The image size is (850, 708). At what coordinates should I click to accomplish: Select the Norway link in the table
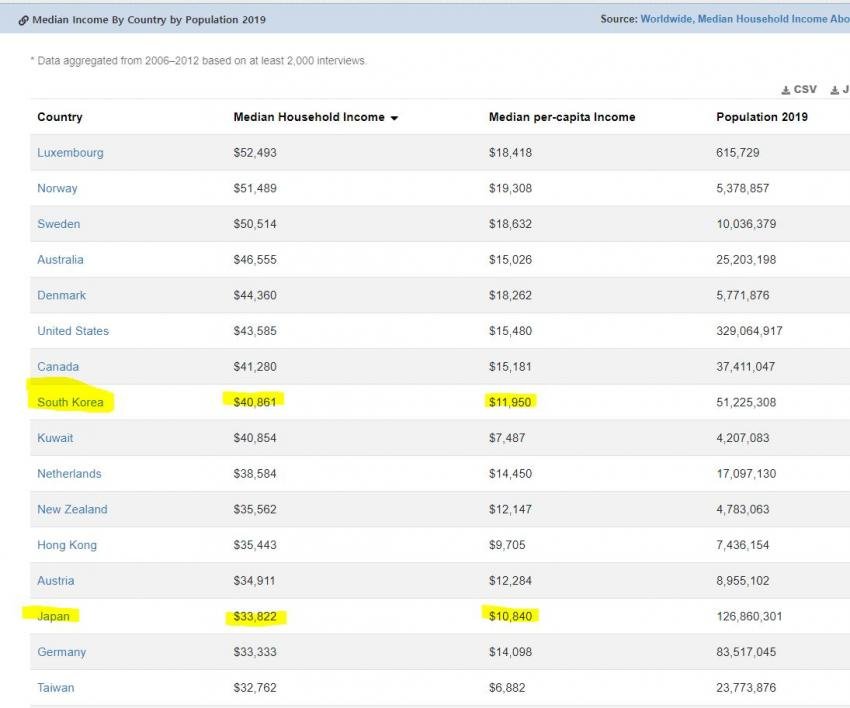point(57,188)
